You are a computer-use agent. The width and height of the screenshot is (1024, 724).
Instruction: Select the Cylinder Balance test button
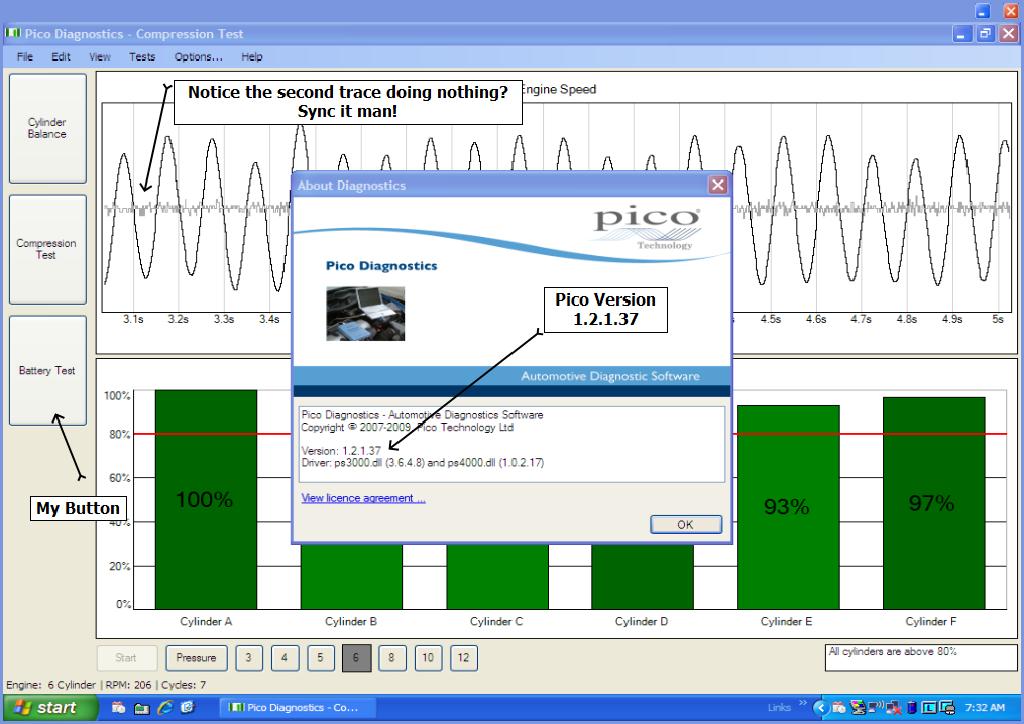[48, 128]
